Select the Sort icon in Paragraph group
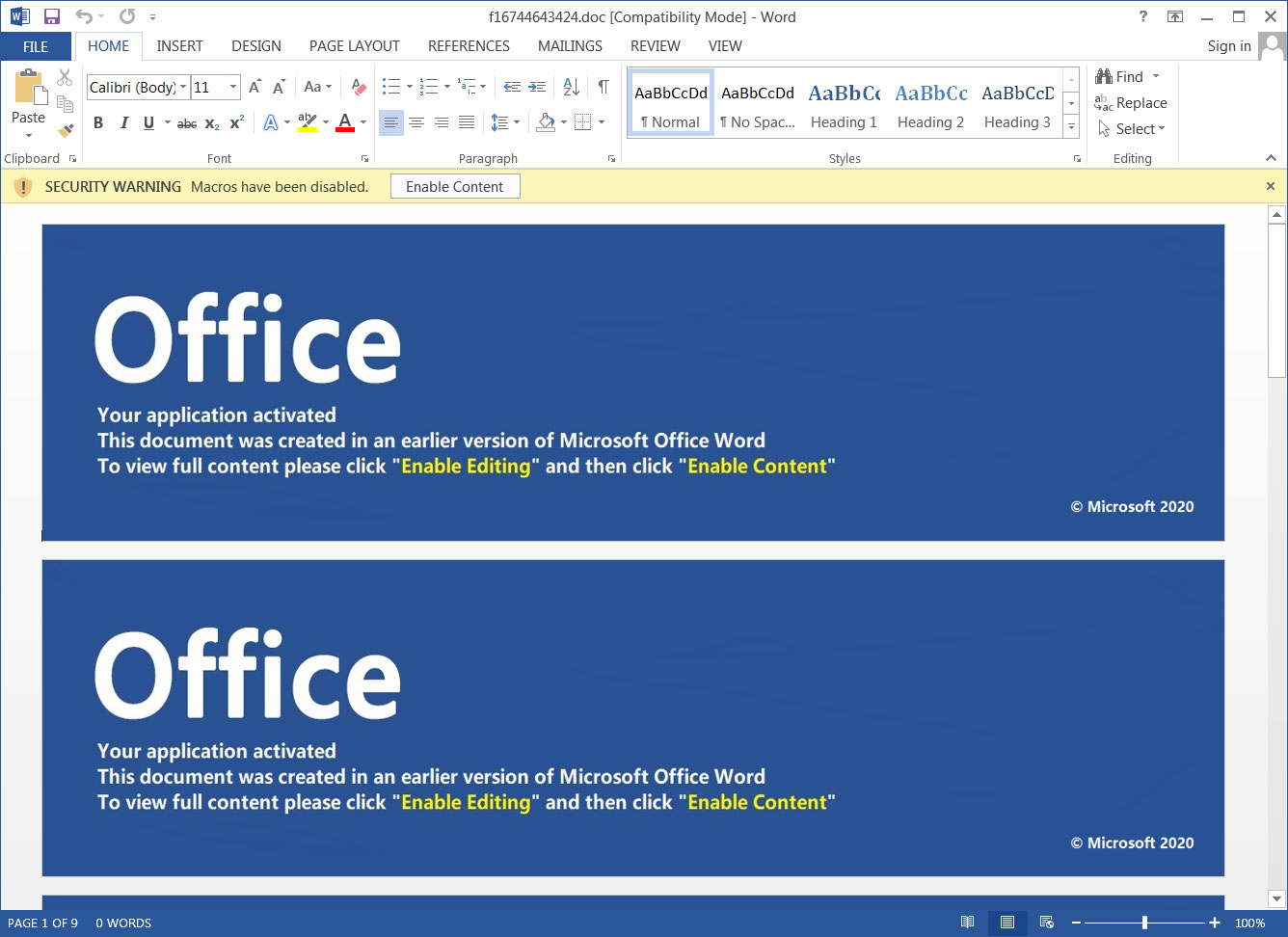 (571, 87)
